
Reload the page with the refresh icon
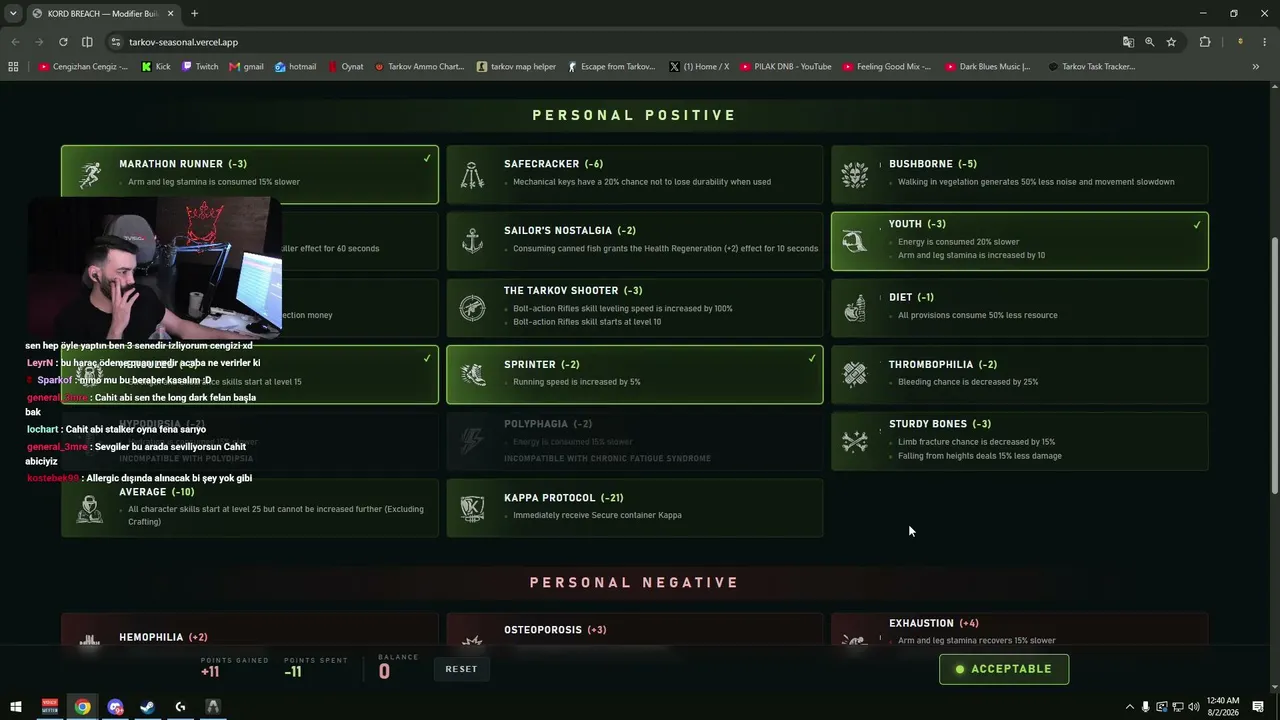(x=63, y=42)
